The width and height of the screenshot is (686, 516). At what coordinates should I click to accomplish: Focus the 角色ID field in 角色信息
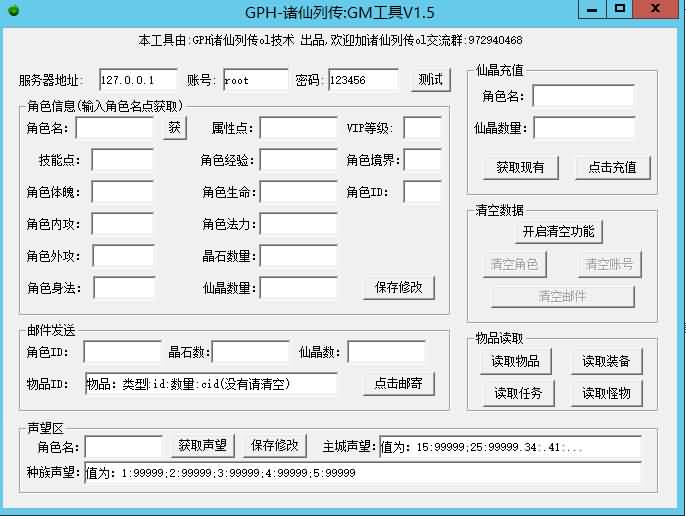tap(422, 192)
